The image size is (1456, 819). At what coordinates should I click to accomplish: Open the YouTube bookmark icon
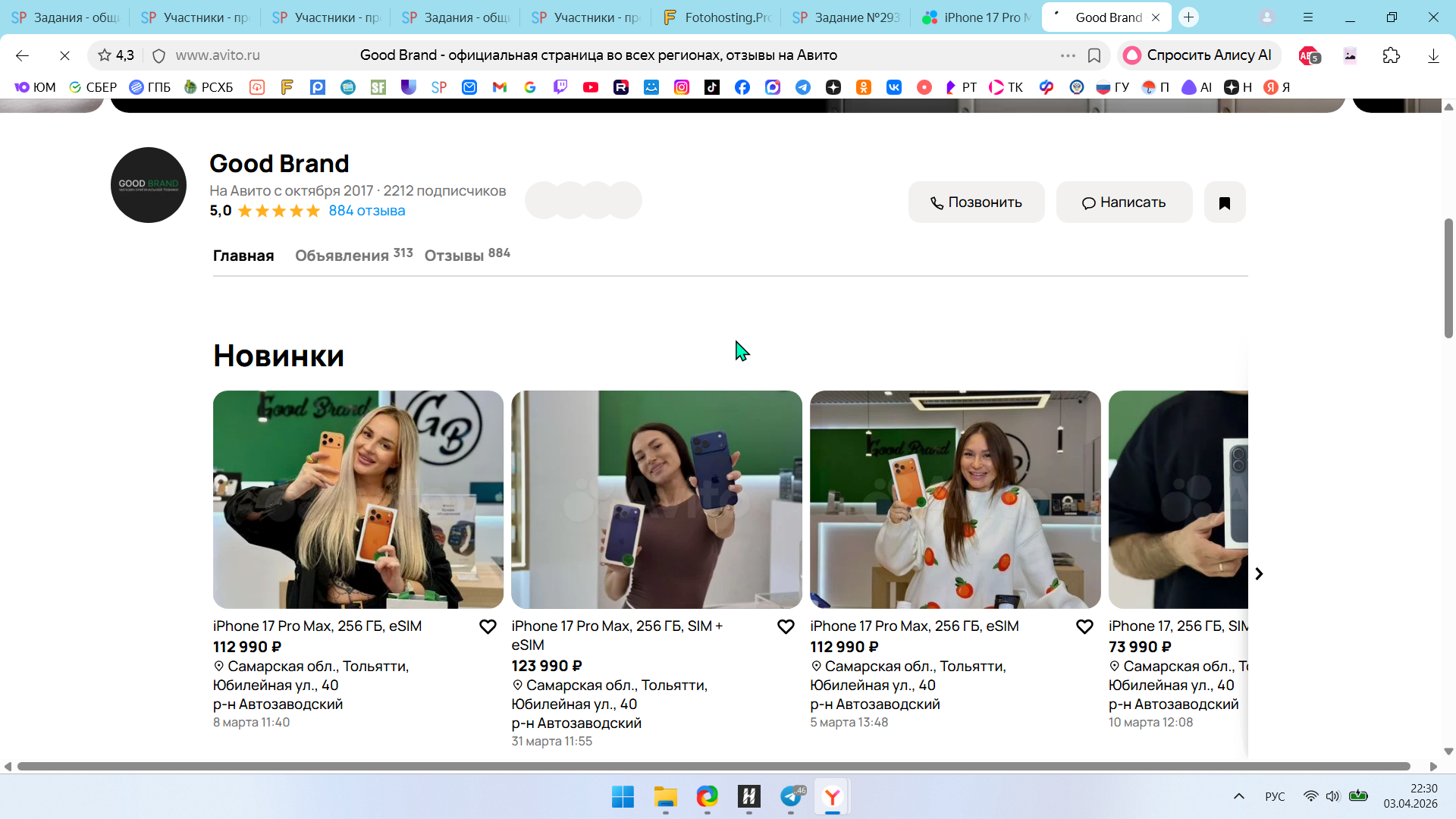590,87
